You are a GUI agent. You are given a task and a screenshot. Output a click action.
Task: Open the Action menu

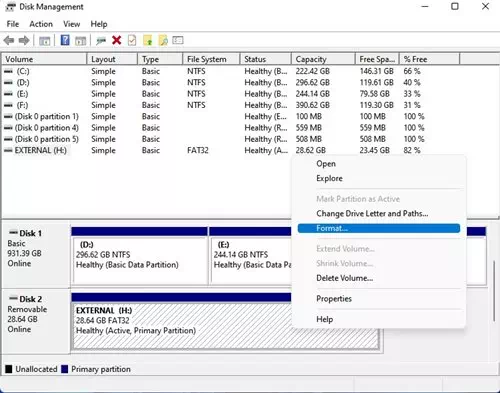[x=41, y=24]
